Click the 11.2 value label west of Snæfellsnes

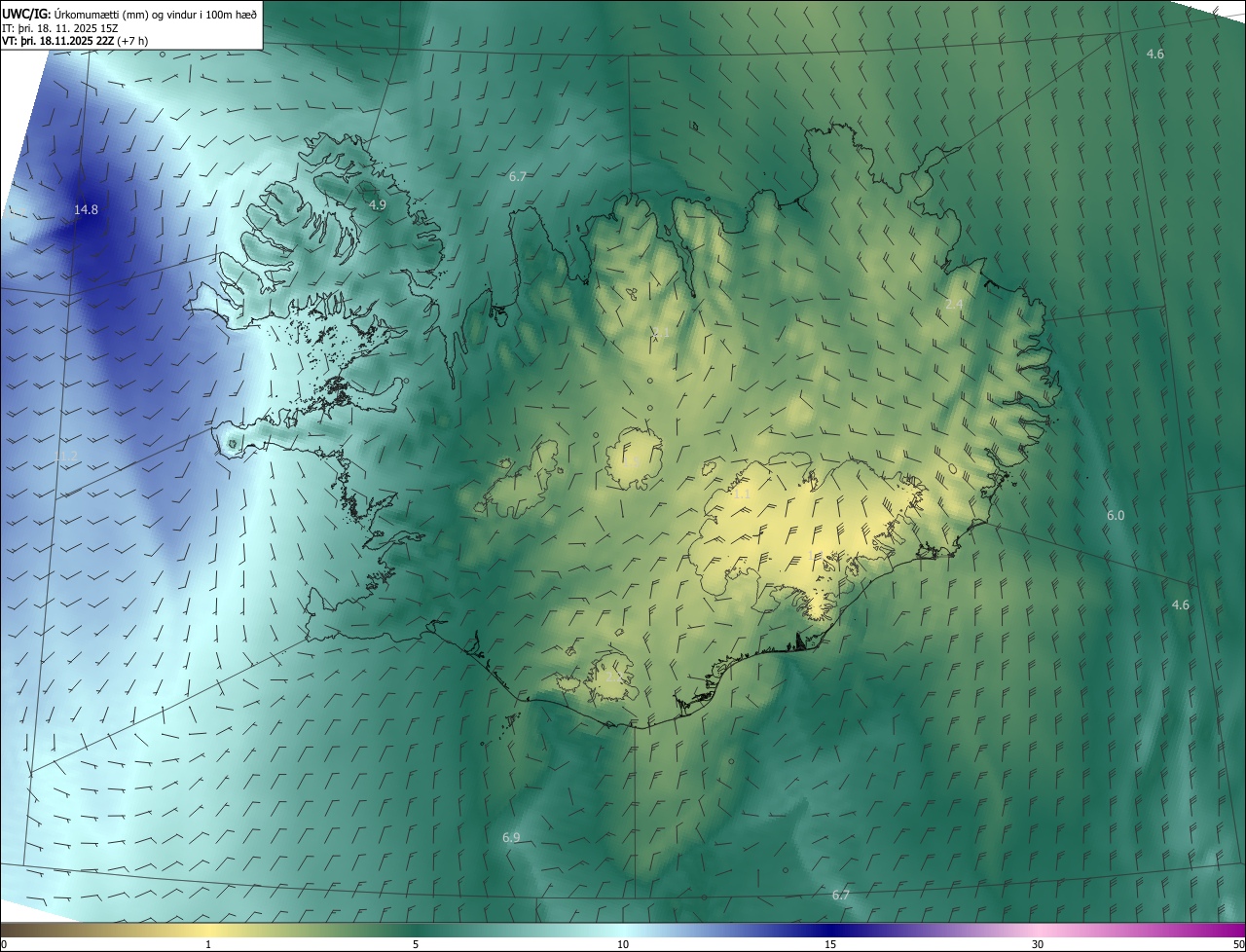66,456
